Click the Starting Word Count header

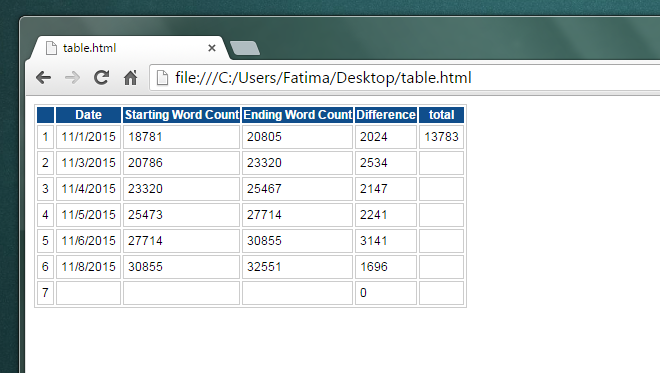(x=181, y=115)
